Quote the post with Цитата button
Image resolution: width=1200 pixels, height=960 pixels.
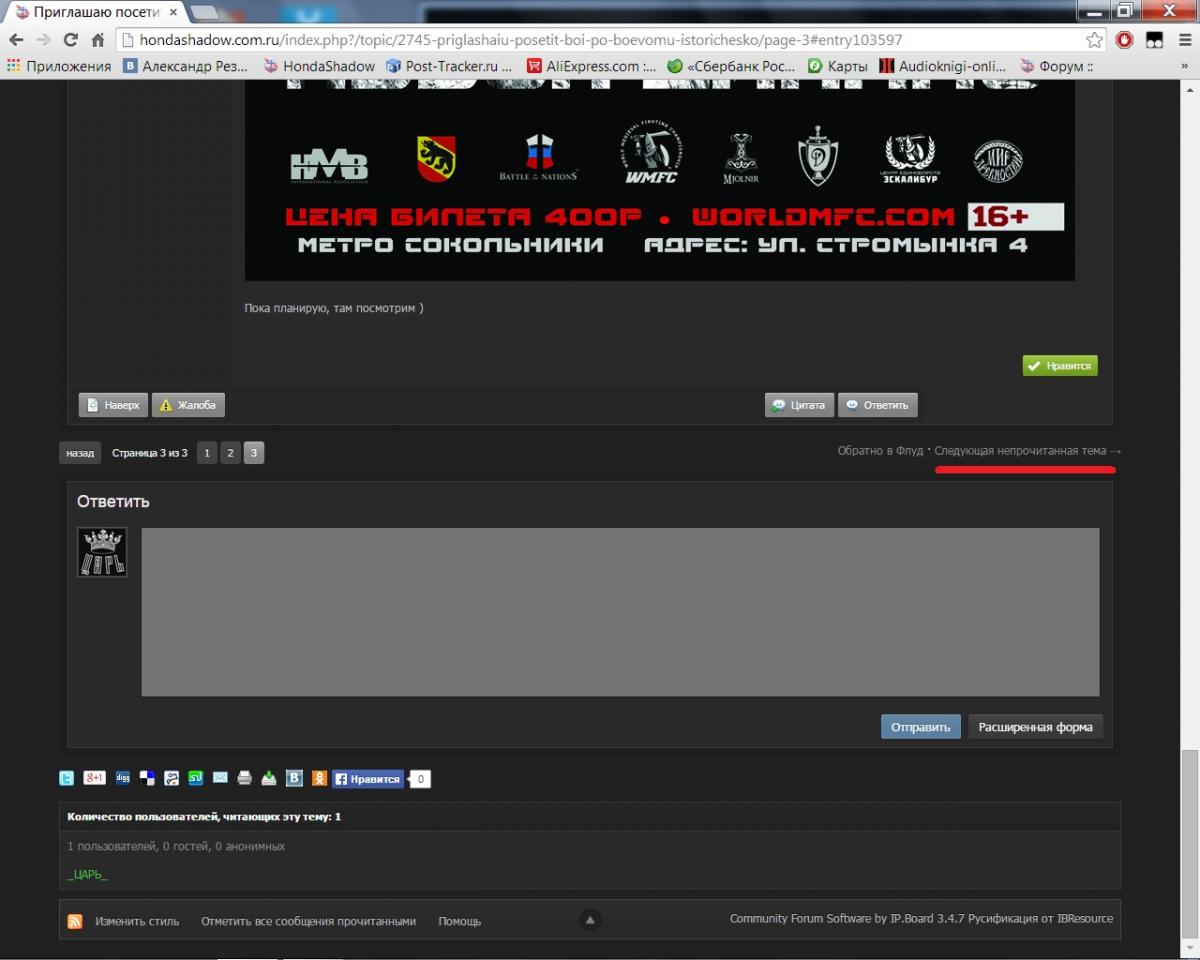799,405
